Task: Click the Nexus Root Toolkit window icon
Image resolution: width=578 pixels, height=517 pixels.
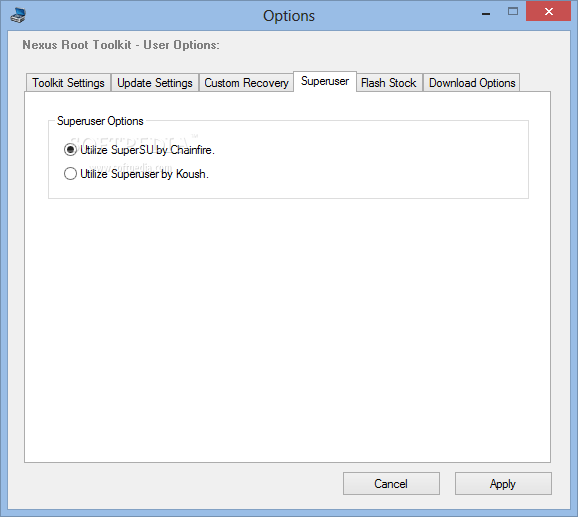Action: (18, 16)
